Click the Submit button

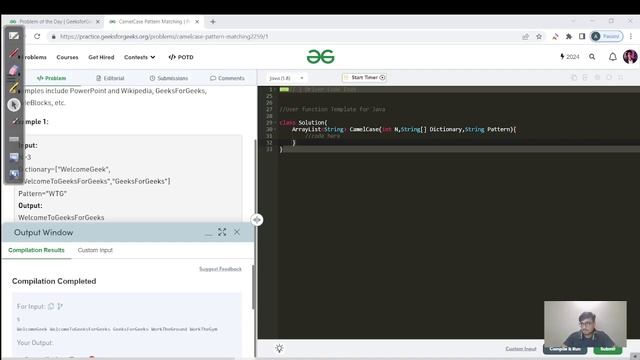click(608, 349)
